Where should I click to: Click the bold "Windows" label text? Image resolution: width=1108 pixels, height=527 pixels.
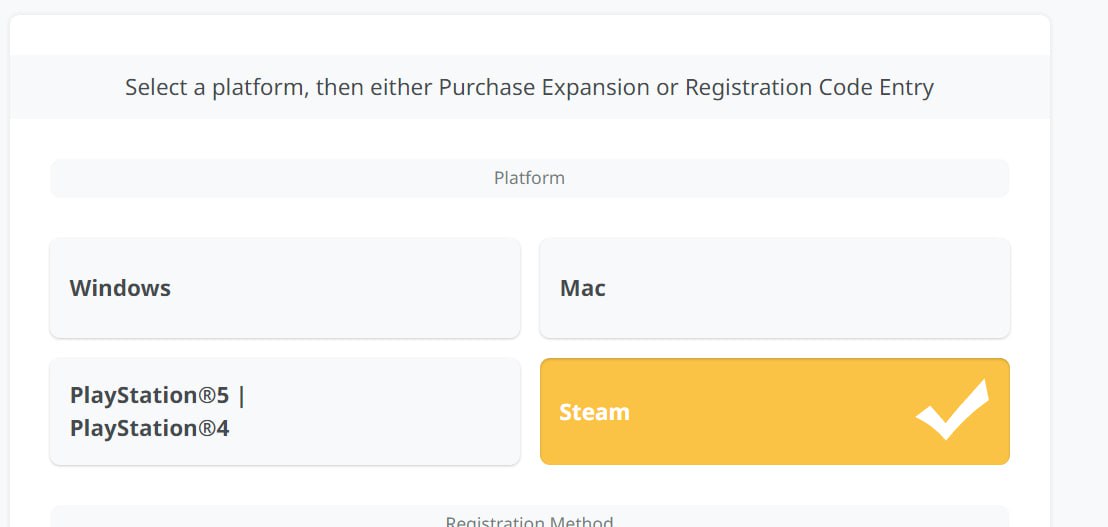120,288
